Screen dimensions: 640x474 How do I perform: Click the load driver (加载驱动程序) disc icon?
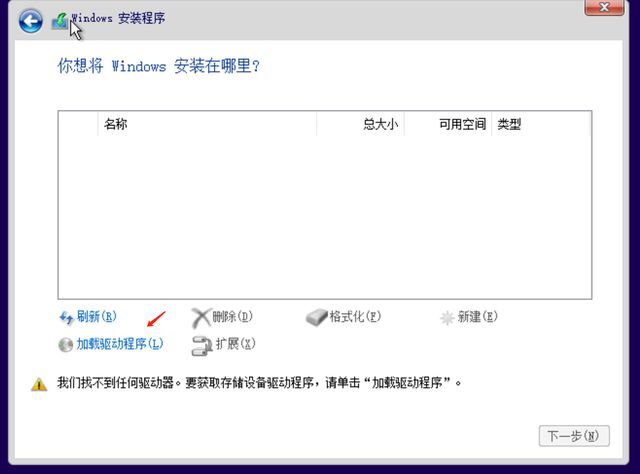tap(67, 344)
